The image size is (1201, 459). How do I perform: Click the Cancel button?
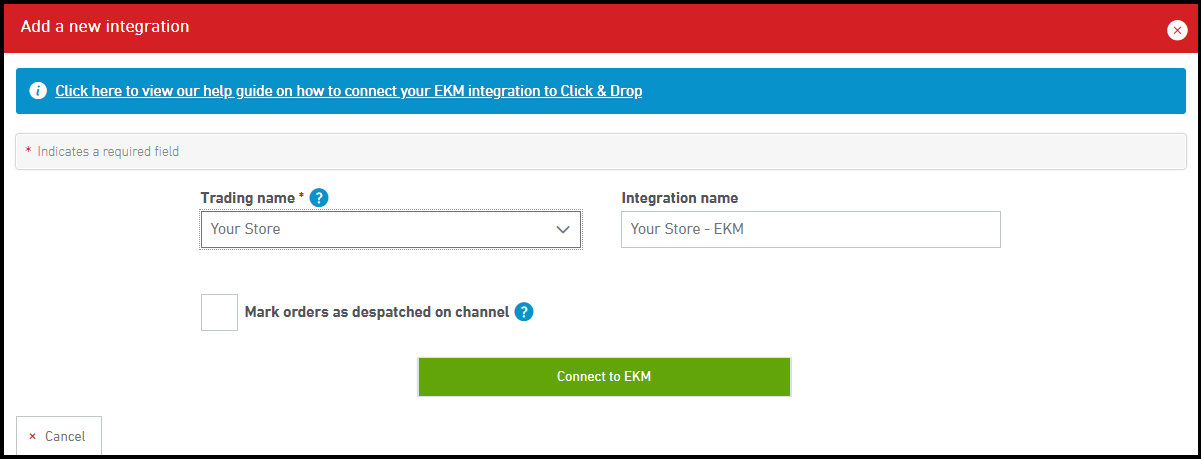[59, 436]
